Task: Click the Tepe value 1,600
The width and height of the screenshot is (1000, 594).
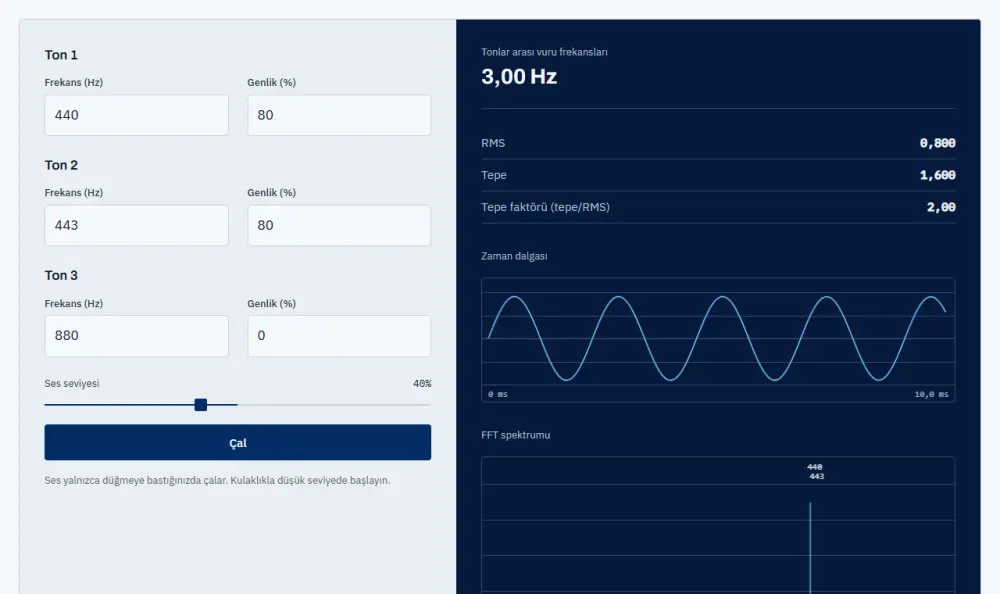Action: coord(938,175)
